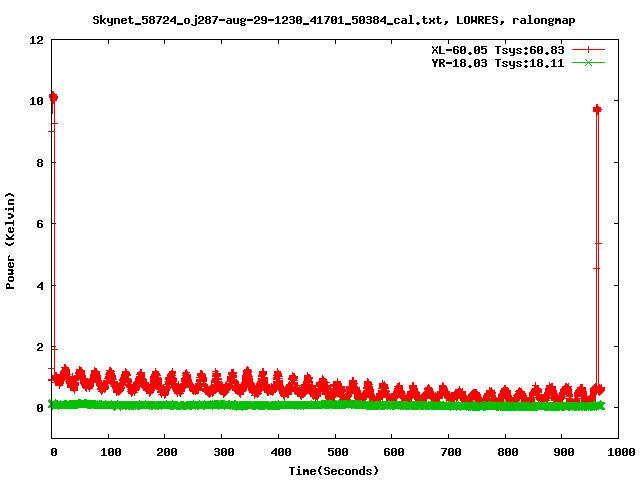Click the x-axis tick label 100
The width and height of the screenshot is (640, 480).
tap(111, 452)
